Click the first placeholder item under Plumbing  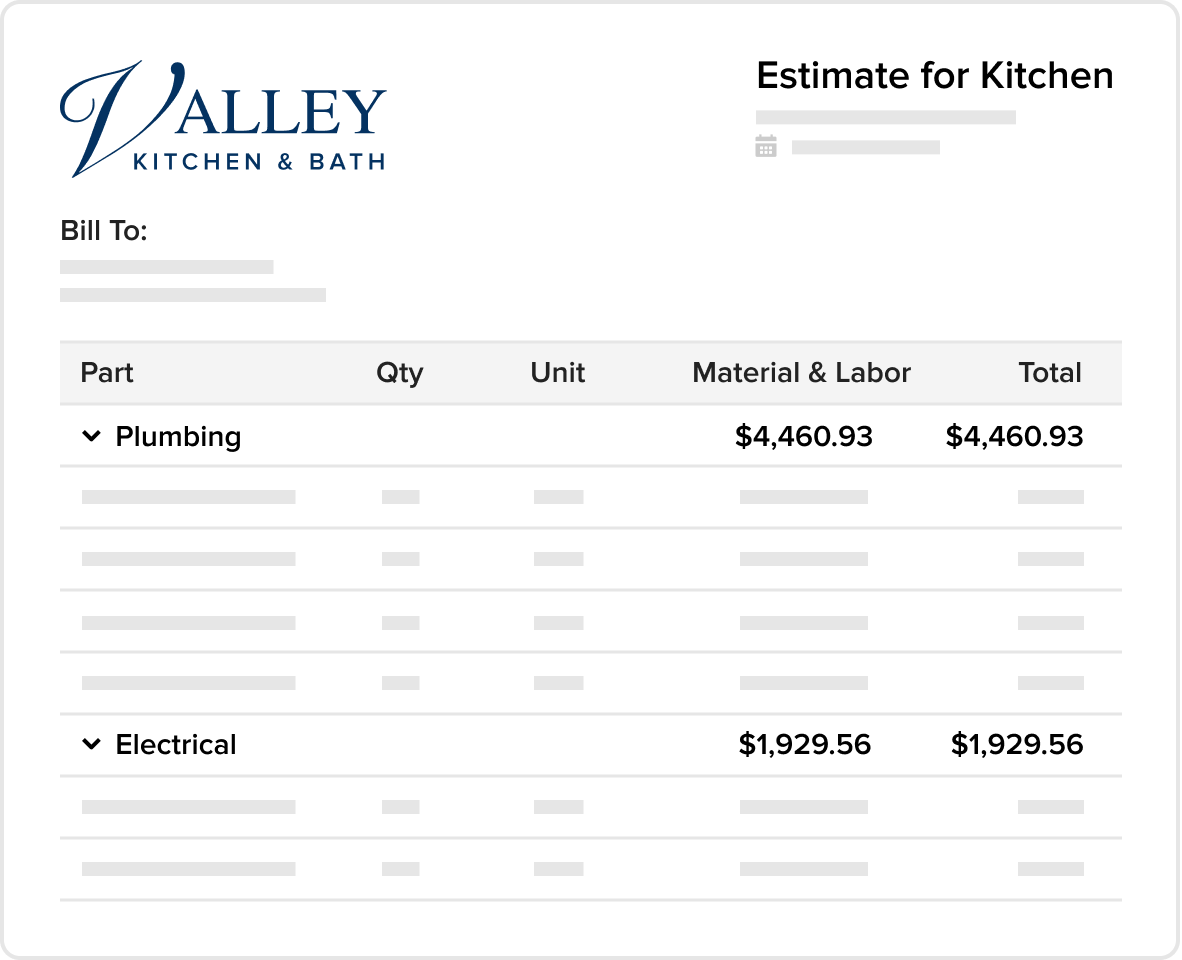[x=188, y=497]
